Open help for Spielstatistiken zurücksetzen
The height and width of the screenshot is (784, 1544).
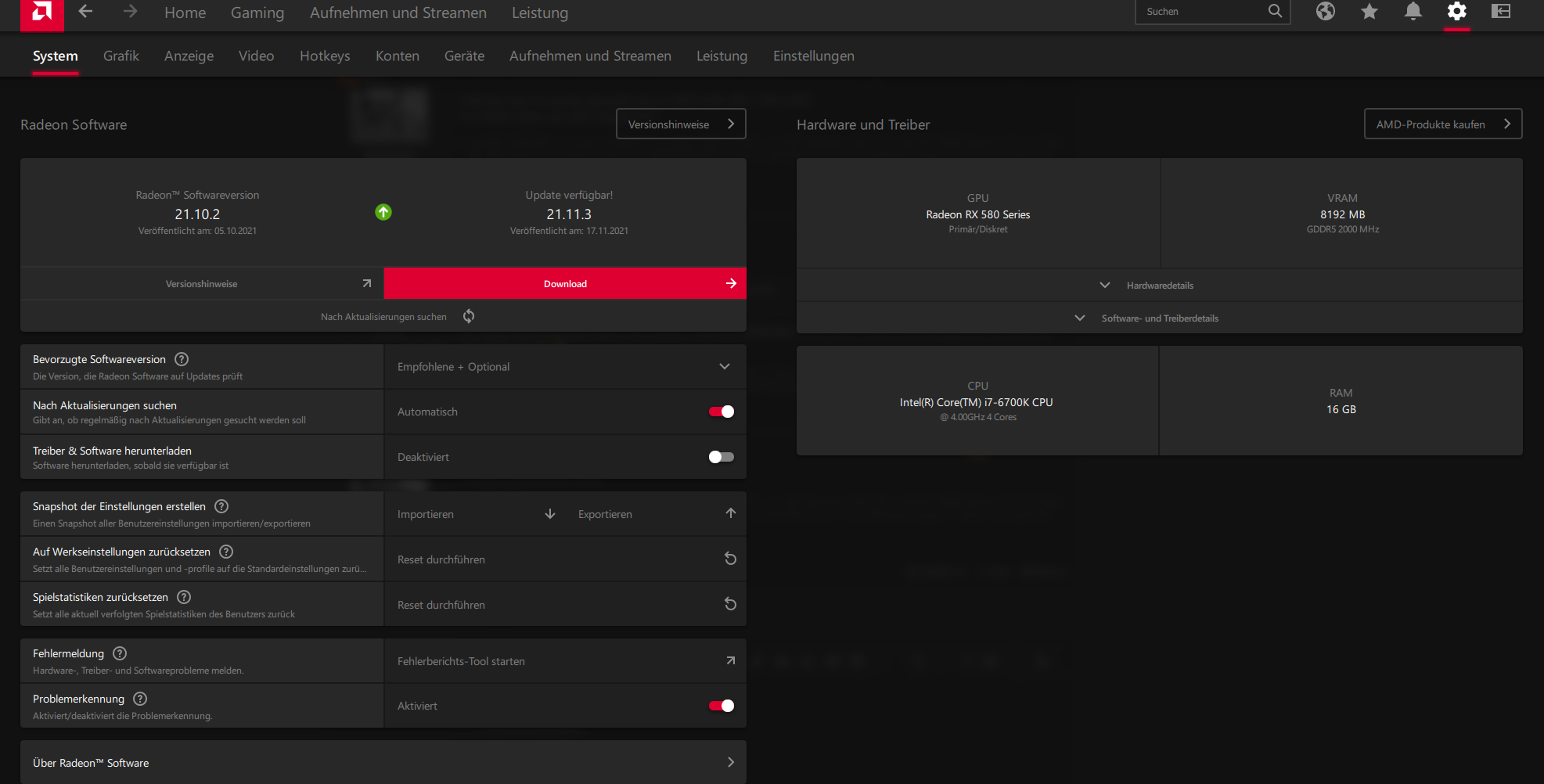[184, 597]
